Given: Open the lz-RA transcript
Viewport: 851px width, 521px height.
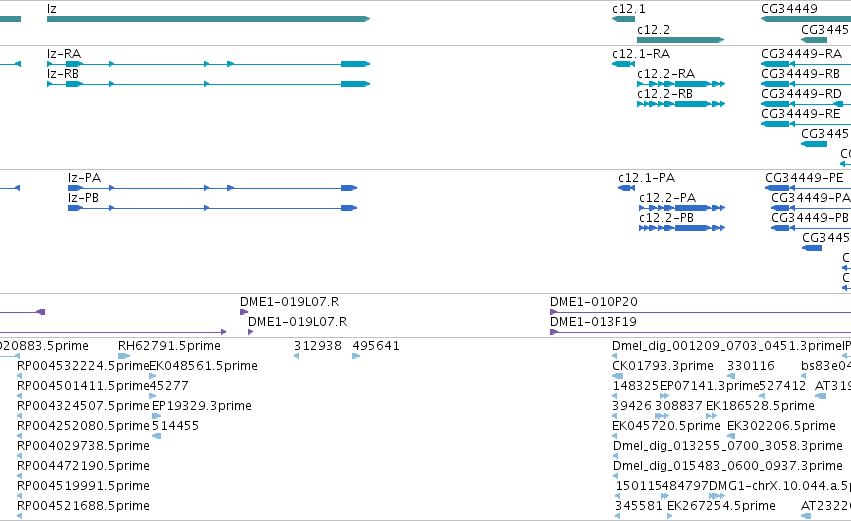Looking at the screenshot, I should pos(208,64).
